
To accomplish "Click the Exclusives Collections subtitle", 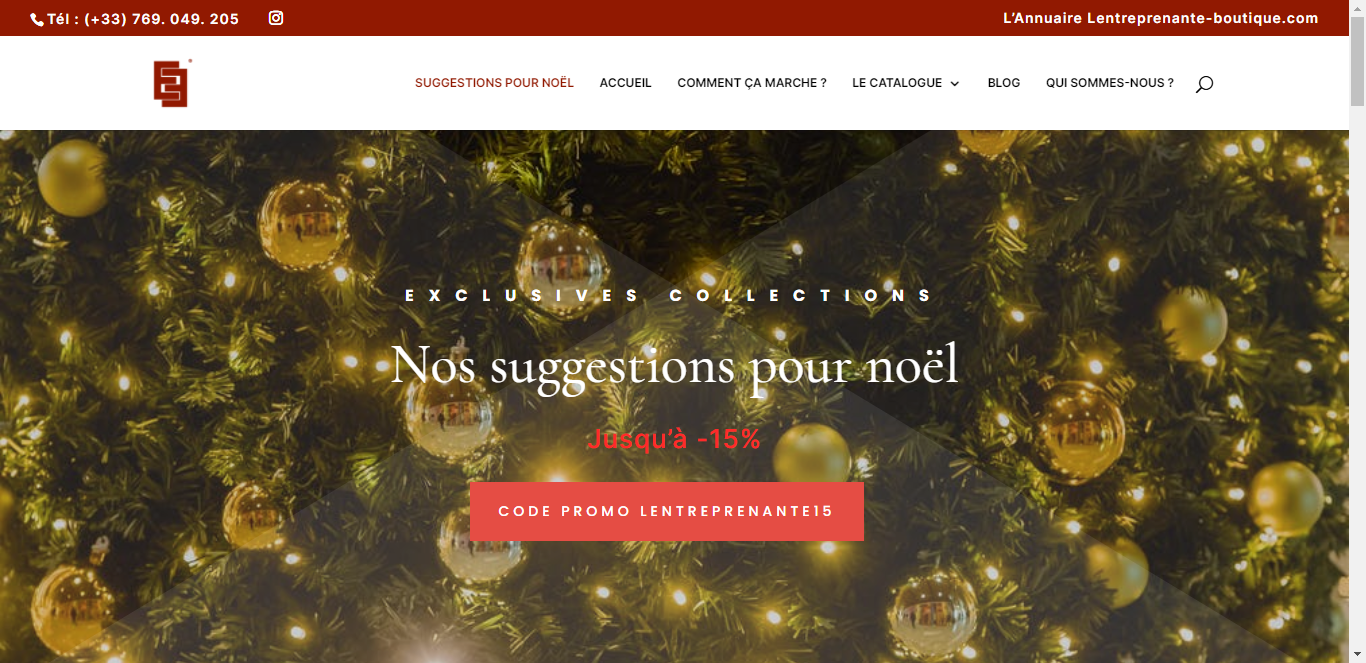I will [668, 296].
